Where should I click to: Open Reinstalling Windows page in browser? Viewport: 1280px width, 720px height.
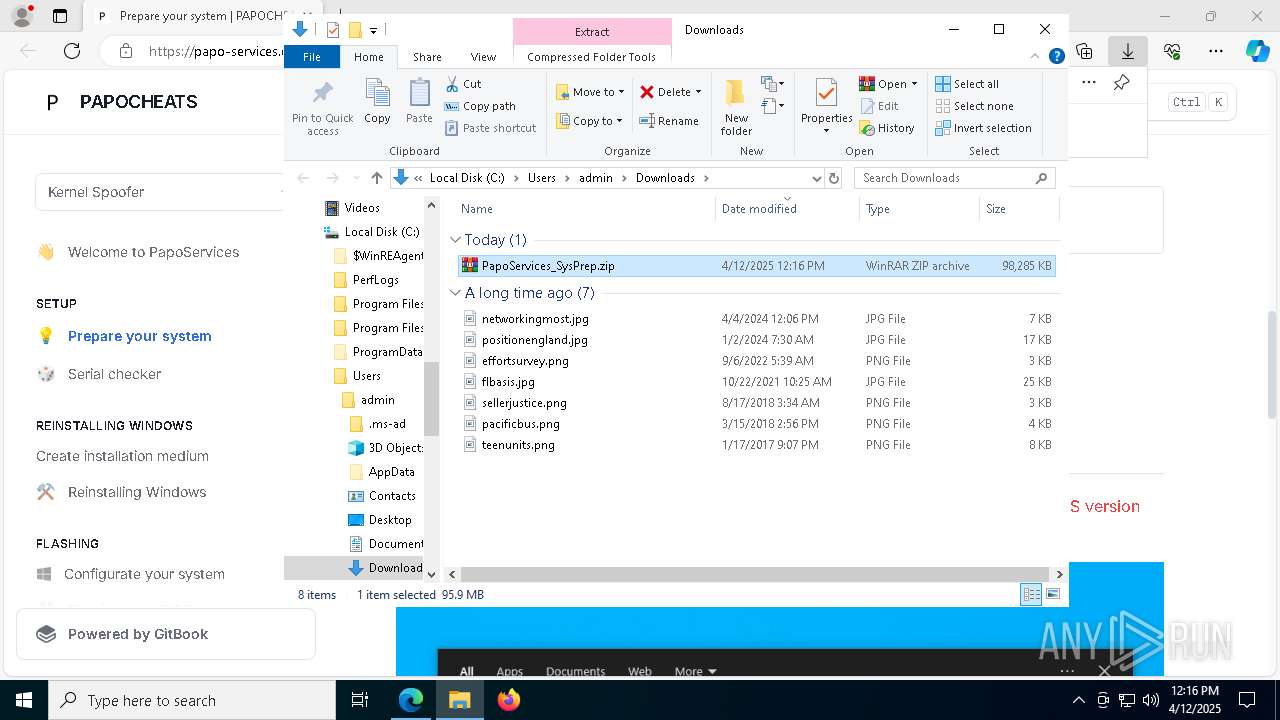(x=137, y=492)
